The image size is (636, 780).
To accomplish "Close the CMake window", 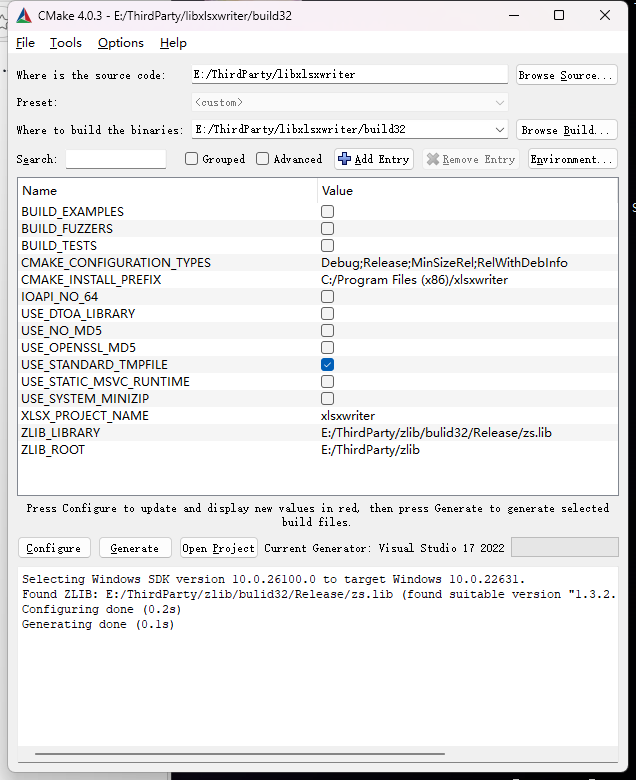I will click(605, 15).
